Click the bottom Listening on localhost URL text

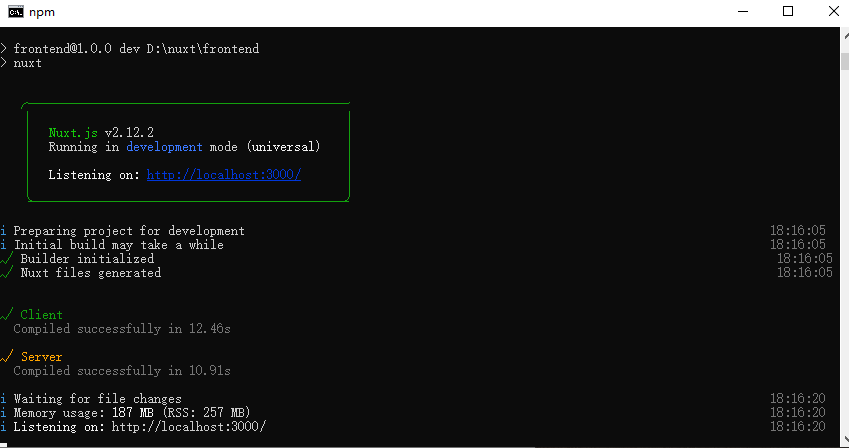pyautogui.click(x=189, y=427)
